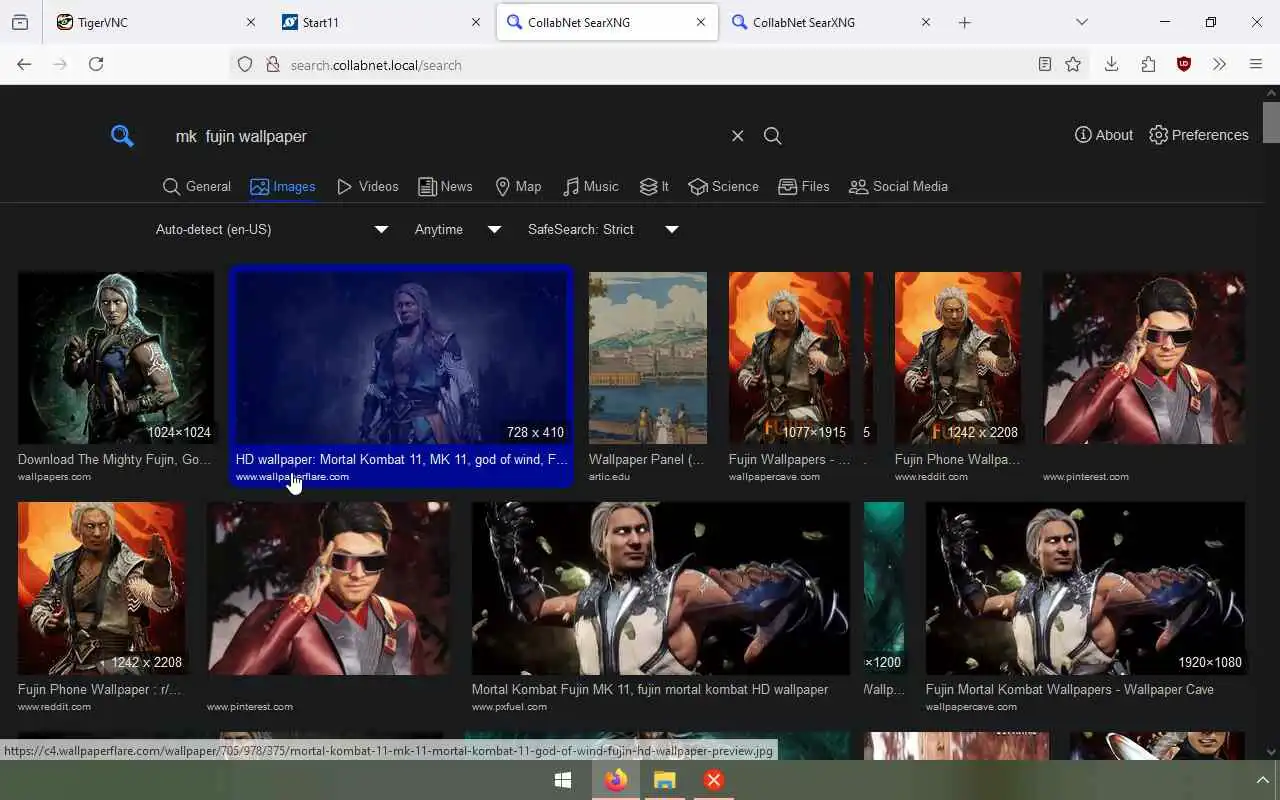Open Firefox View button

[x=20, y=22]
